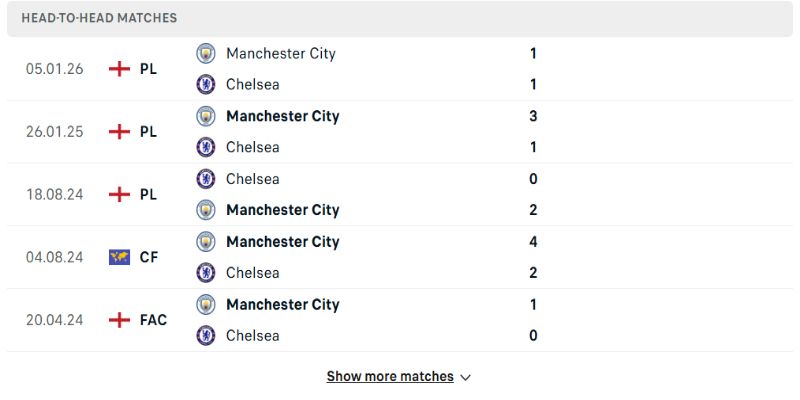The image size is (800, 400).
Task: Click Chelsea crest in 18.08.24 match
Action: coord(206,179)
